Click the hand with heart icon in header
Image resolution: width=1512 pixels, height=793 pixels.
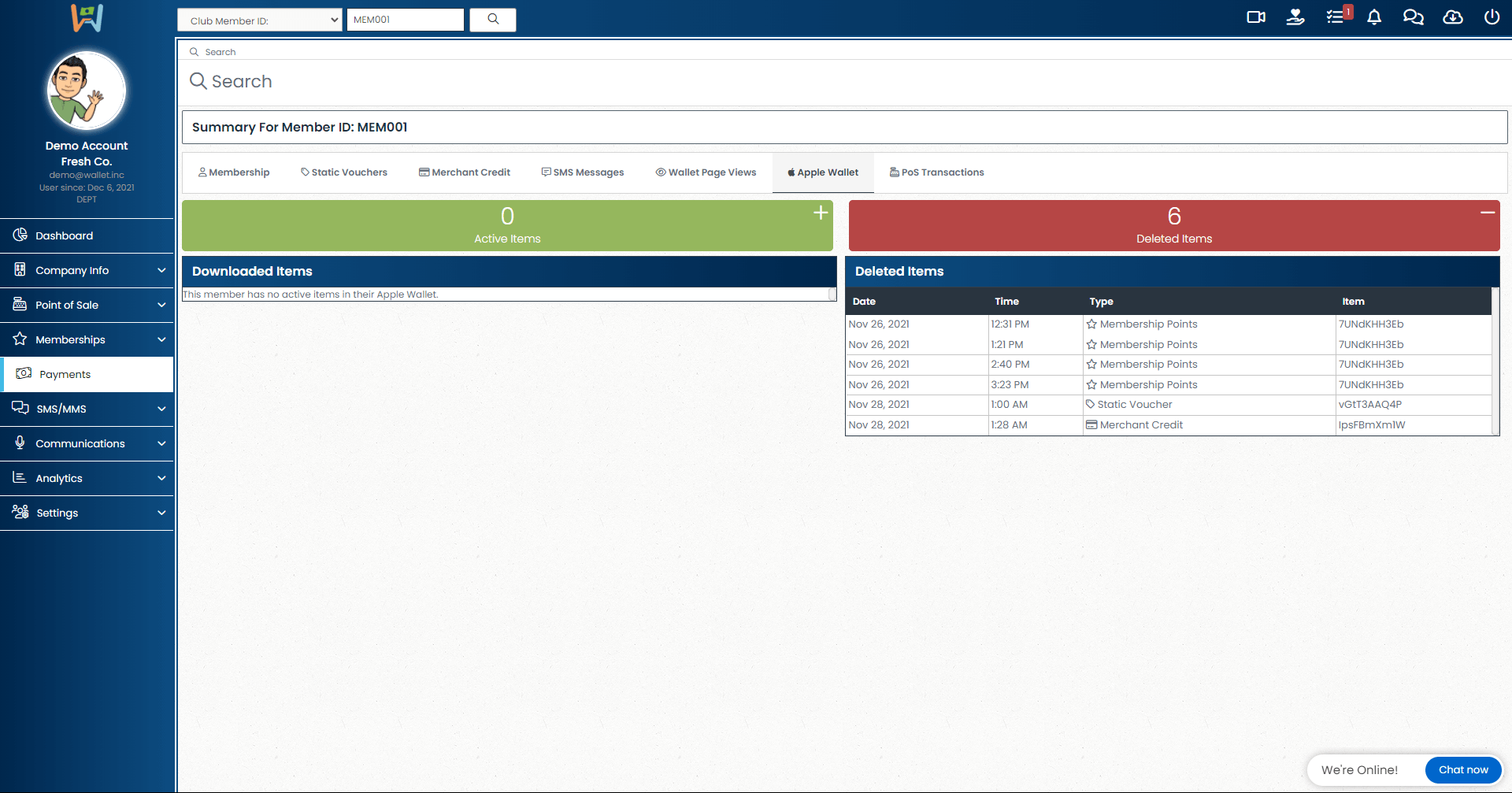coord(1295,17)
